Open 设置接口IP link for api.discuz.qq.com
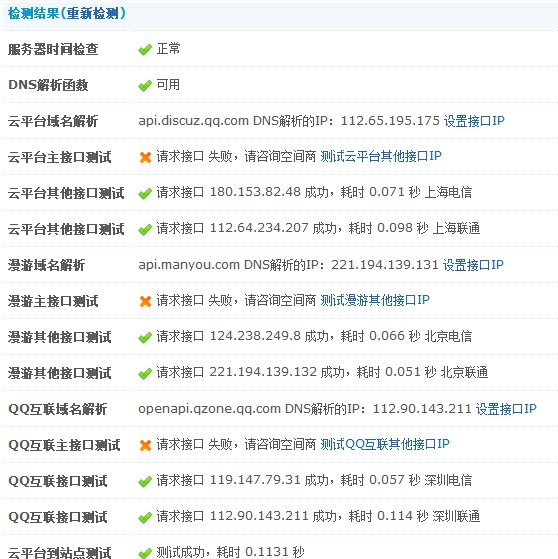Screen dimensions: 558x559 (474, 121)
